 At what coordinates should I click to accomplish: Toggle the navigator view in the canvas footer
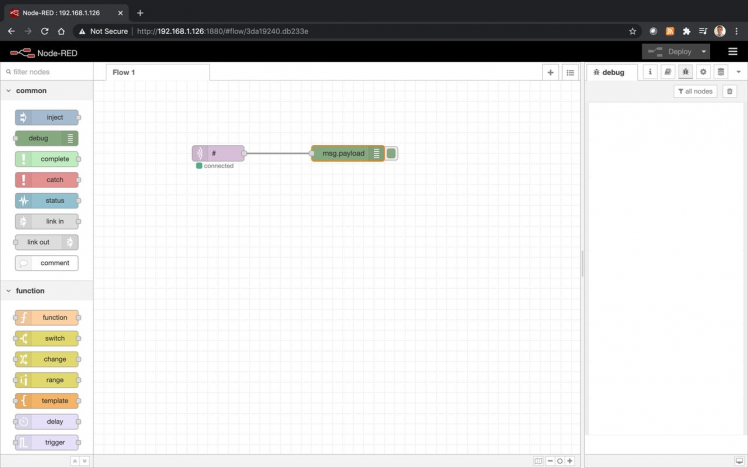(538, 461)
